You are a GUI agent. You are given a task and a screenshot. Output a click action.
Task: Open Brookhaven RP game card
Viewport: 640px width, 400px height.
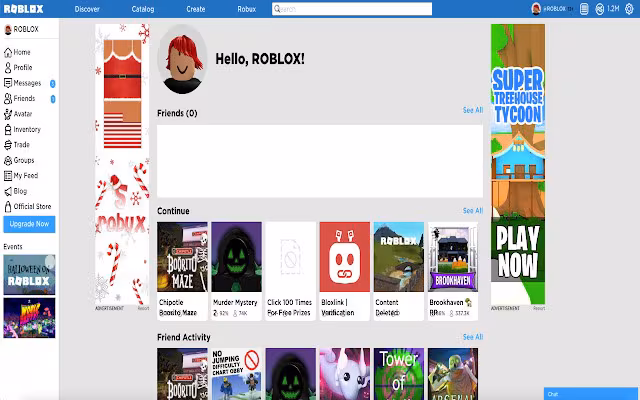[x=453, y=271]
